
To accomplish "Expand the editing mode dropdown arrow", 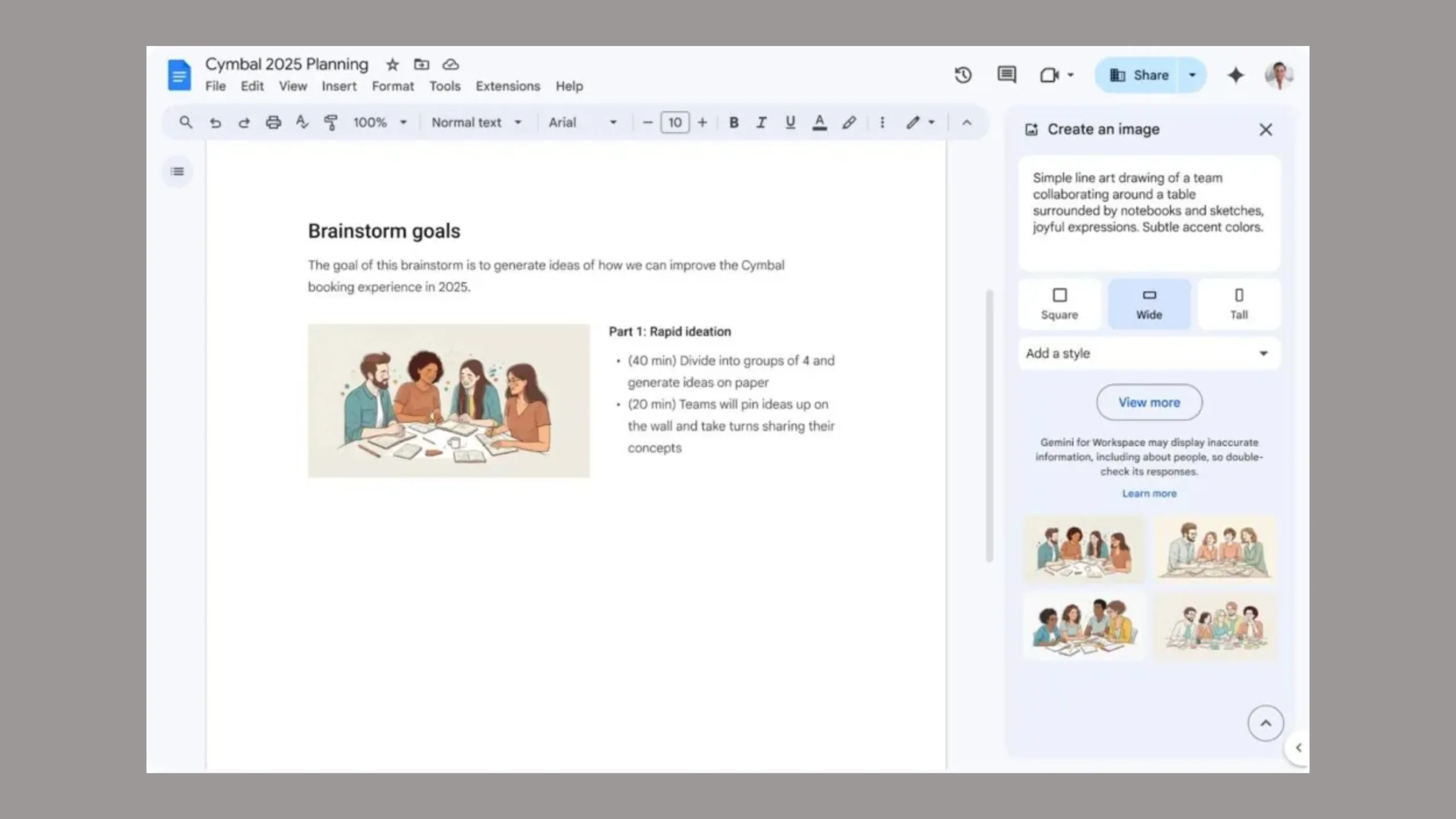I will tap(932, 122).
